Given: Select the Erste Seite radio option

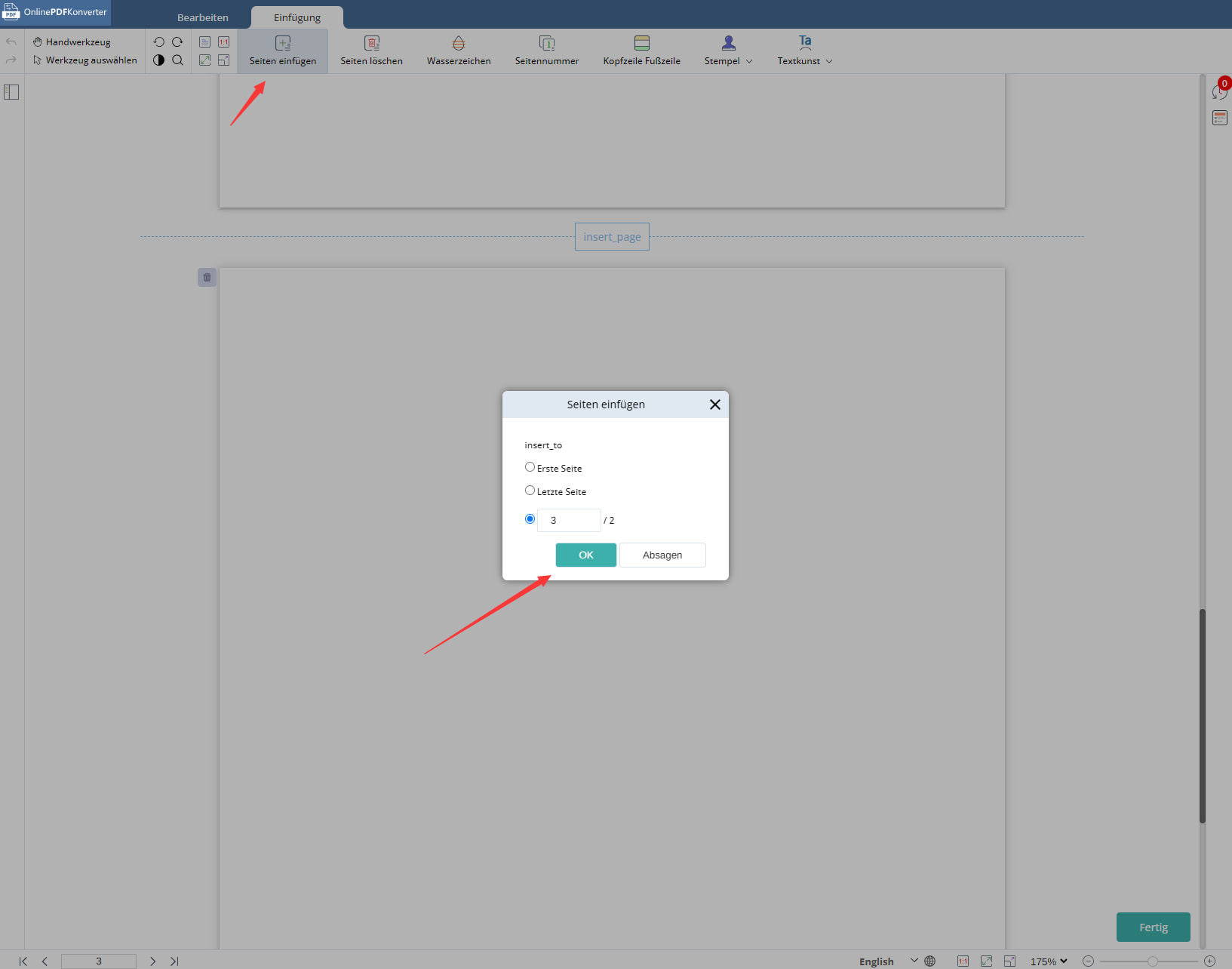Looking at the screenshot, I should click(530, 467).
